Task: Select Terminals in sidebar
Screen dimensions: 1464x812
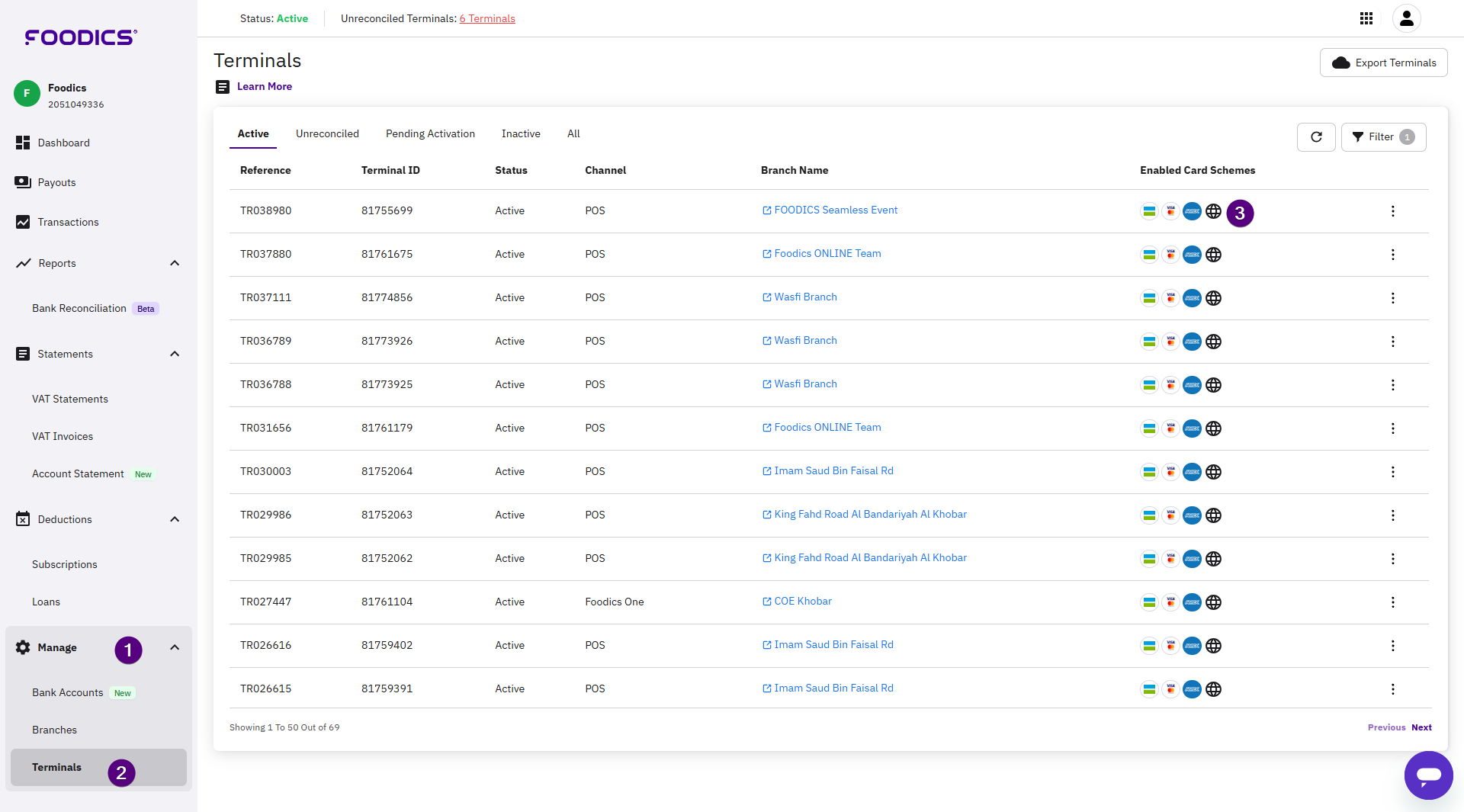Action: click(98, 767)
